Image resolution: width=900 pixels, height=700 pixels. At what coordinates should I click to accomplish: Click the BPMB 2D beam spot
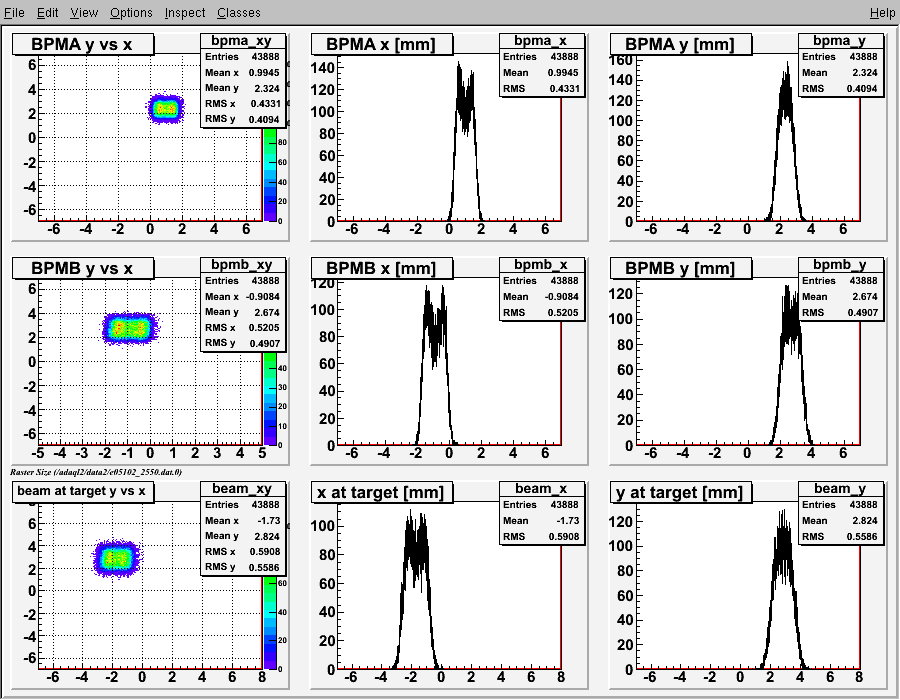click(x=130, y=329)
